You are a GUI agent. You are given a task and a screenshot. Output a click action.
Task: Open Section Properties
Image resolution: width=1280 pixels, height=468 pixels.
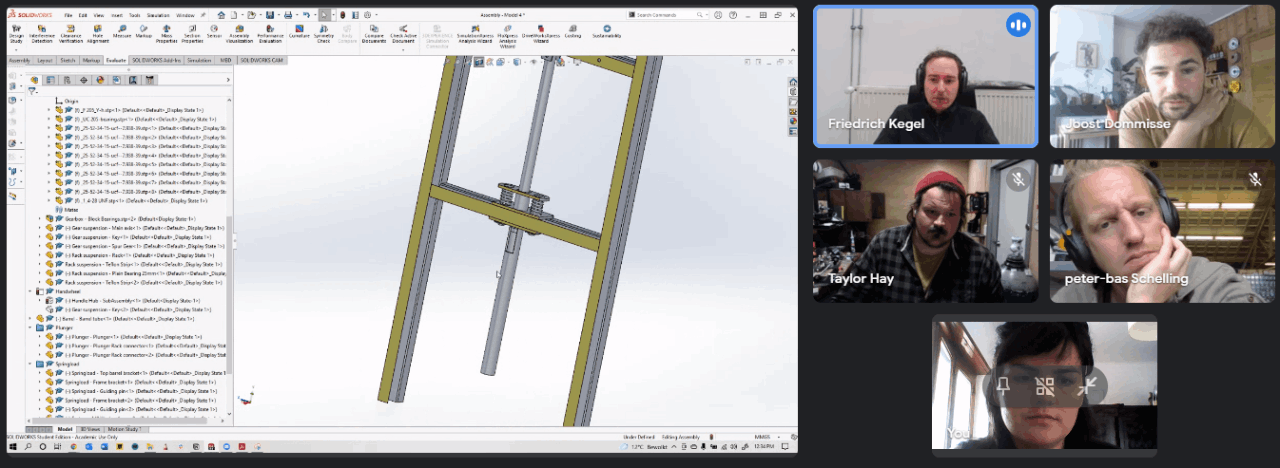[192, 35]
